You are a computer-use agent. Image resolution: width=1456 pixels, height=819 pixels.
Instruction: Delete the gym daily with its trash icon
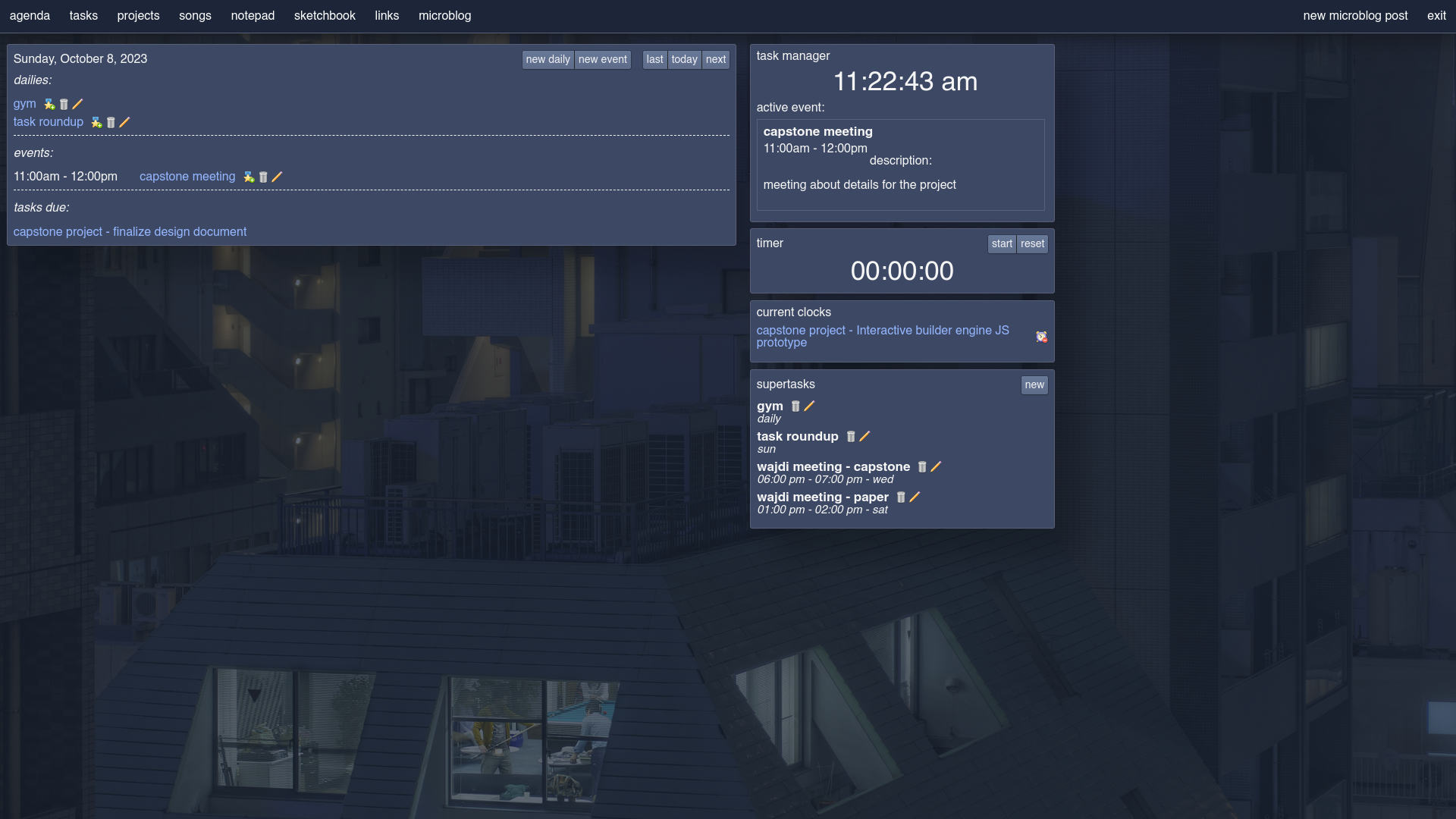[64, 104]
